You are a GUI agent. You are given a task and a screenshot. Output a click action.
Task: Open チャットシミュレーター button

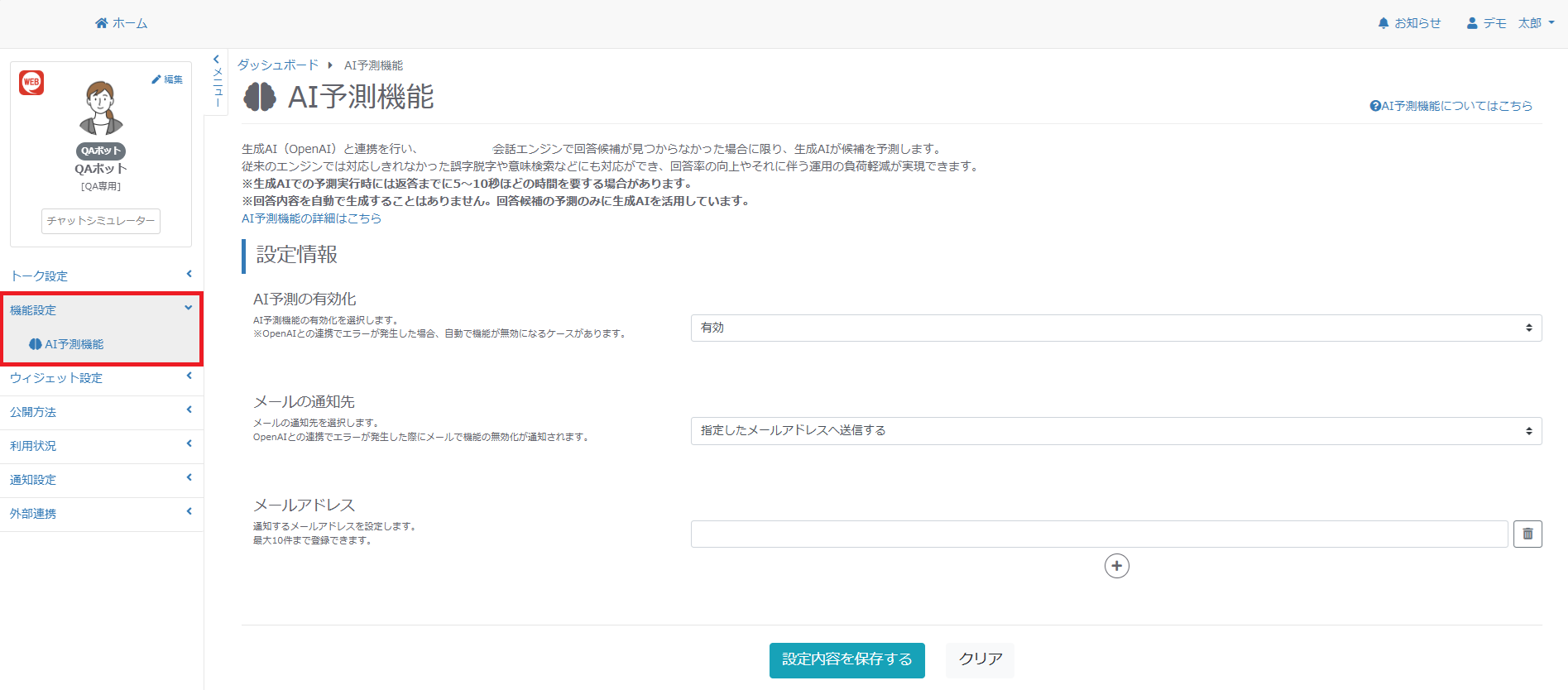pyautogui.click(x=101, y=221)
